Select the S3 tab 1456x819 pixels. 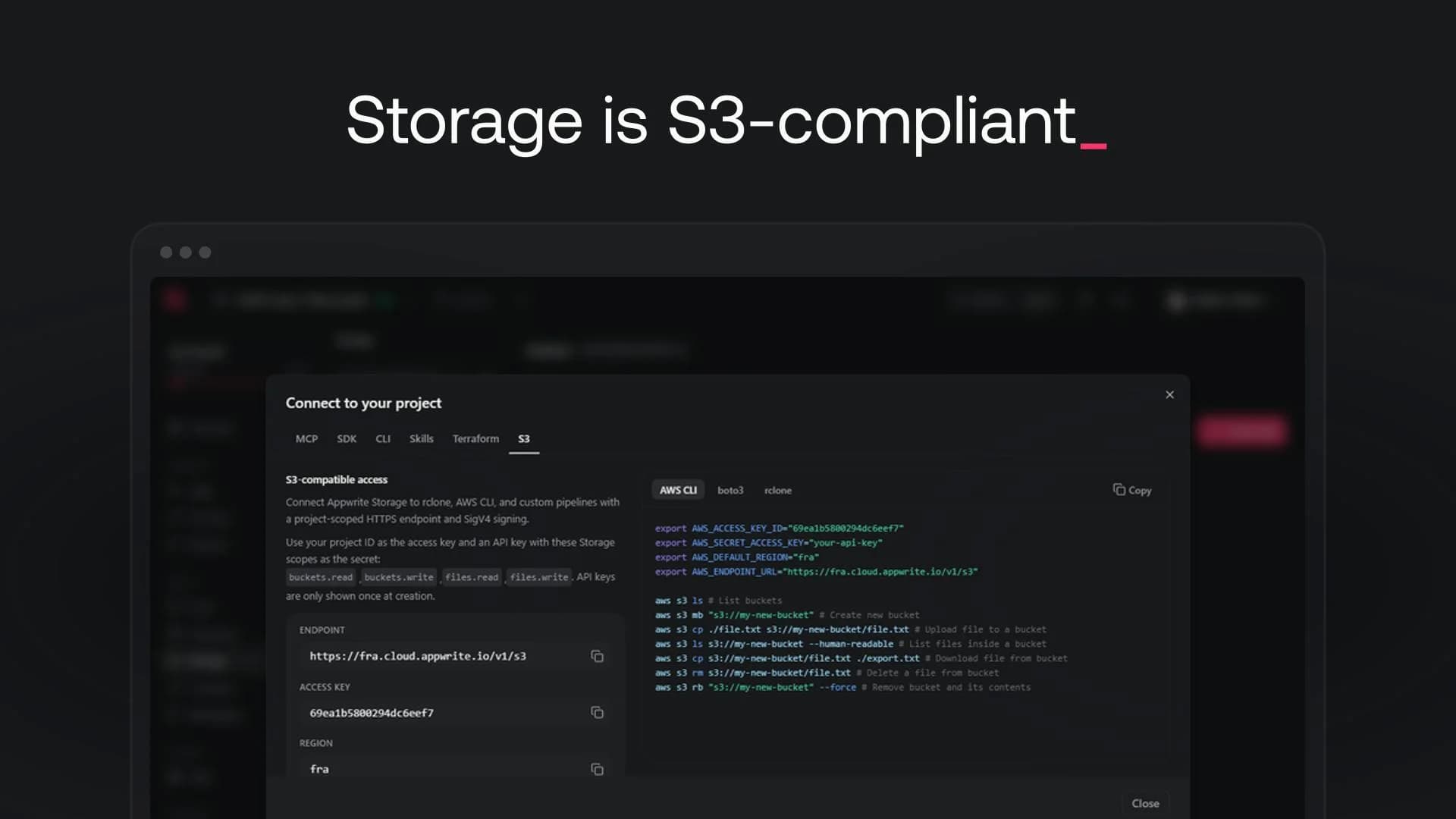(x=524, y=439)
